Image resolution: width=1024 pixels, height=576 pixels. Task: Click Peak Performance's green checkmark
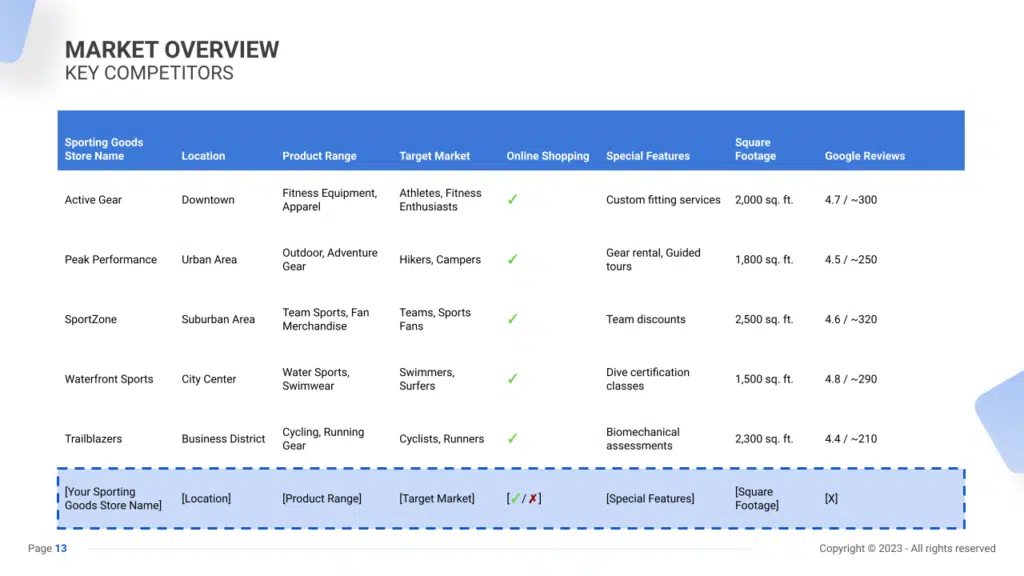point(513,259)
